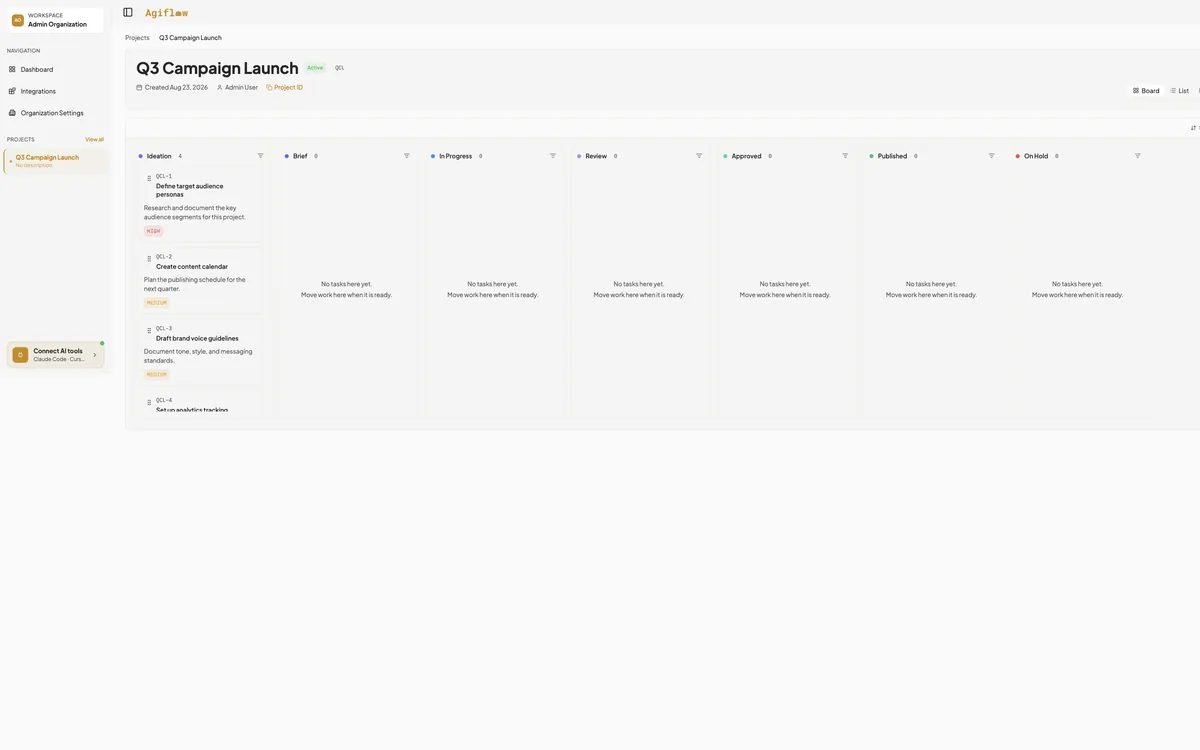The image size is (1200, 750).
Task: Click the In Progress column header
Action: pos(455,156)
